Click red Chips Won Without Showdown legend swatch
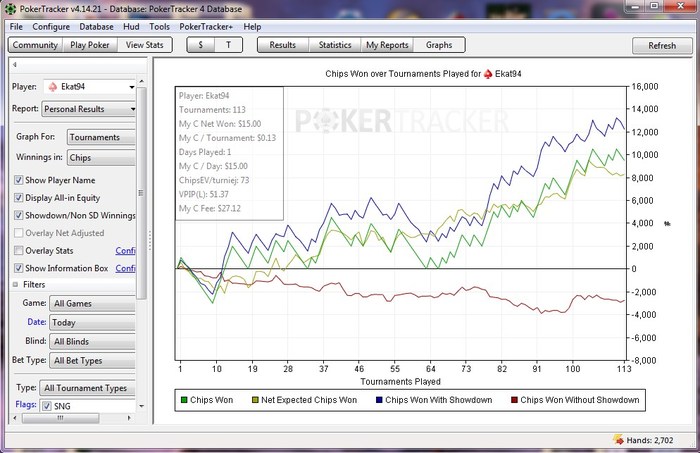Image resolution: width=700 pixels, height=453 pixels. (x=514, y=400)
